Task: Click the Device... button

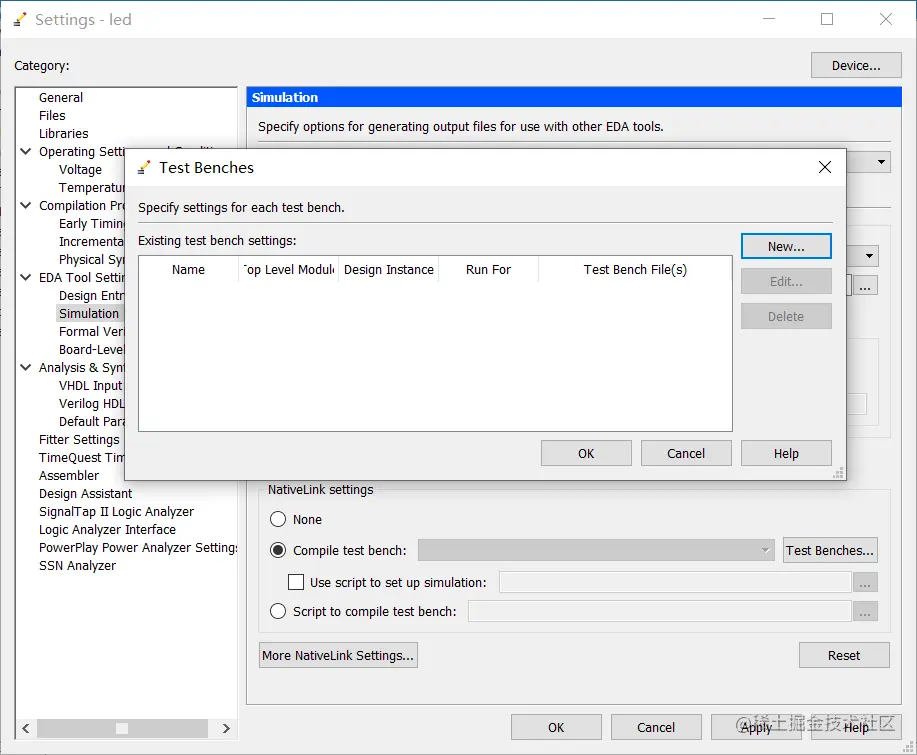Action: (856, 65)
